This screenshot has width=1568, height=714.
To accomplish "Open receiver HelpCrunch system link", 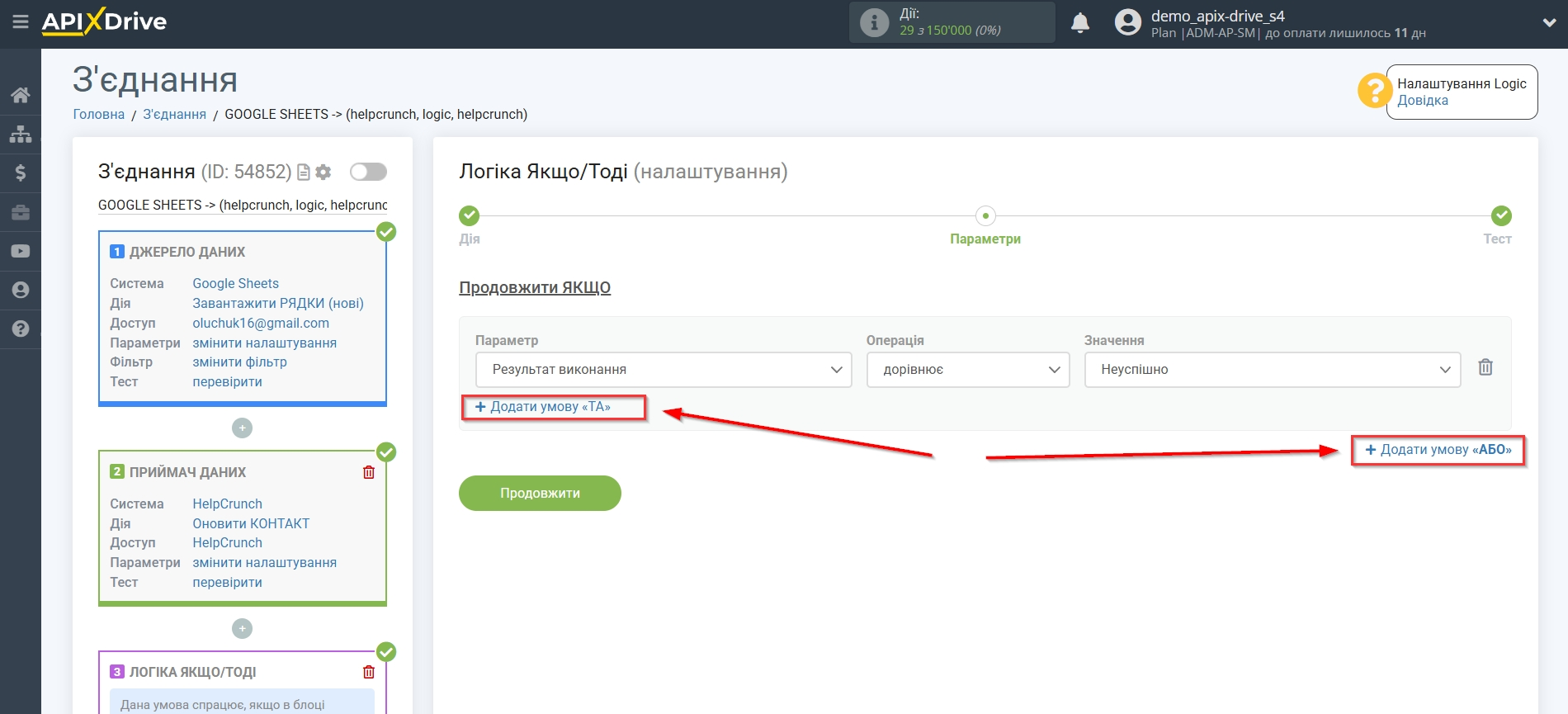I will click(x=227, y=504).
